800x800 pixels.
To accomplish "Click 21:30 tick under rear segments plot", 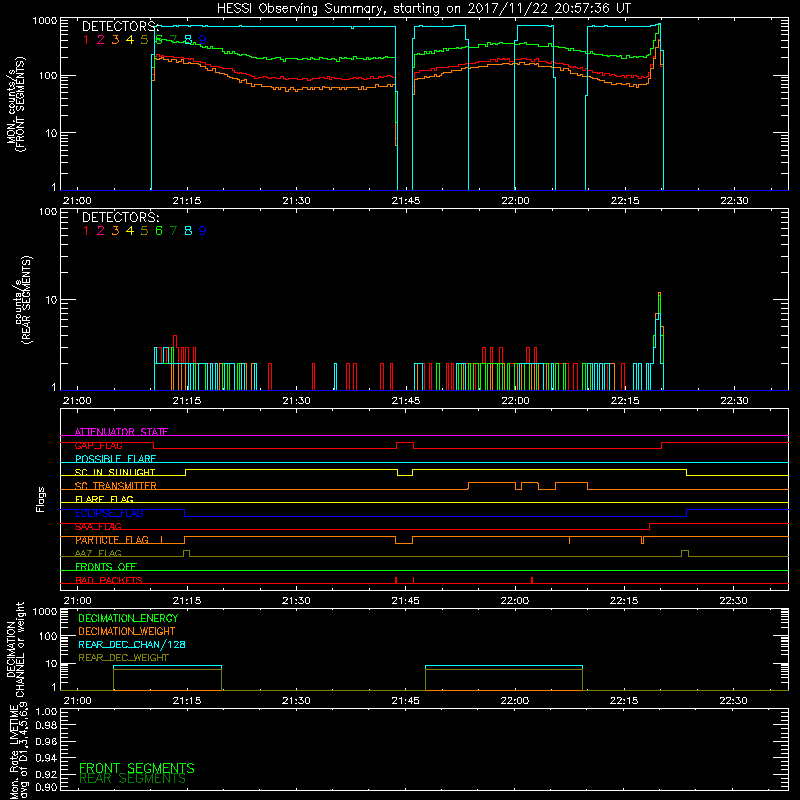I will pos(296,401).
